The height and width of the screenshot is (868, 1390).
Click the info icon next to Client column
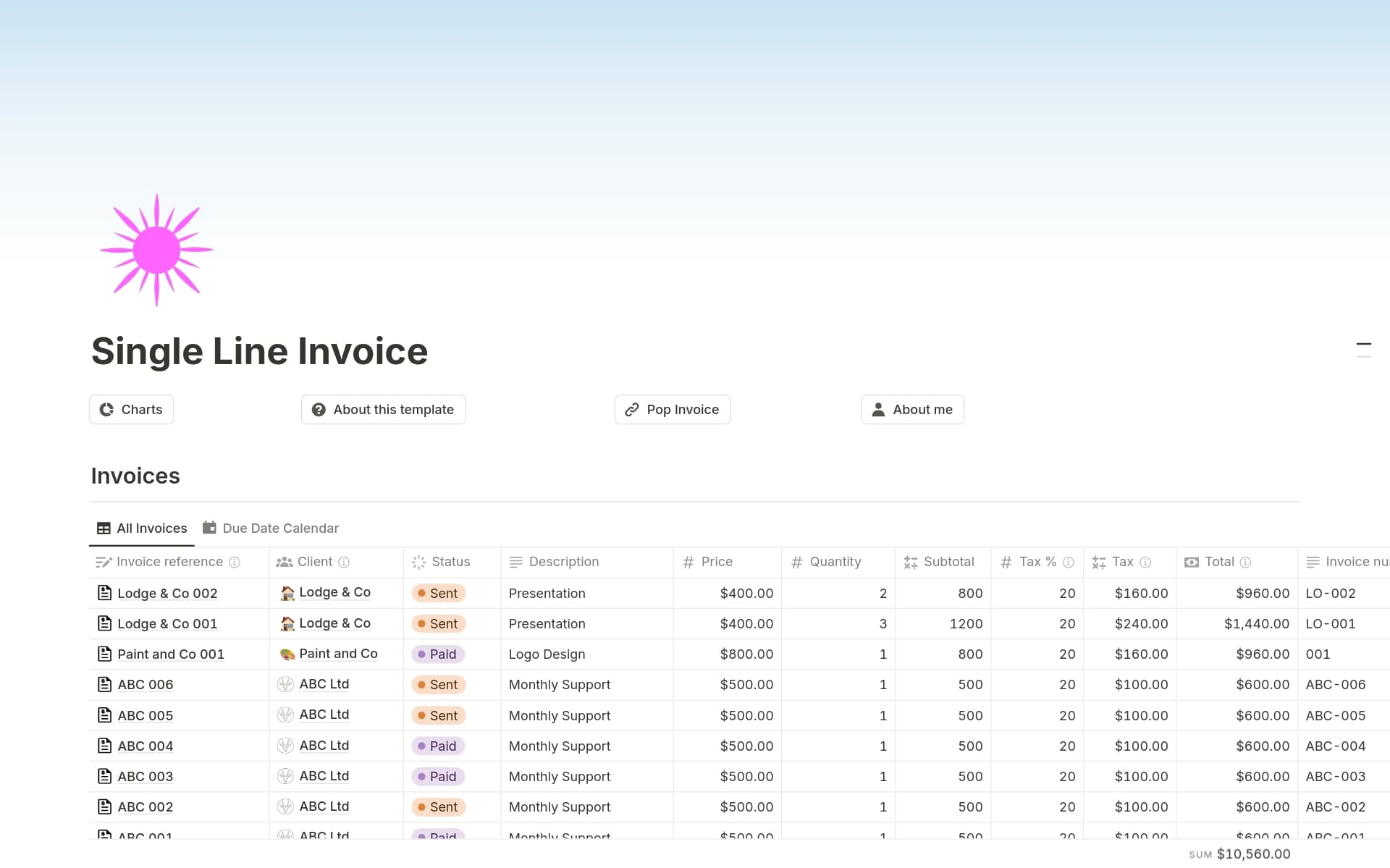pyautogui.click(x=345, y=562)
